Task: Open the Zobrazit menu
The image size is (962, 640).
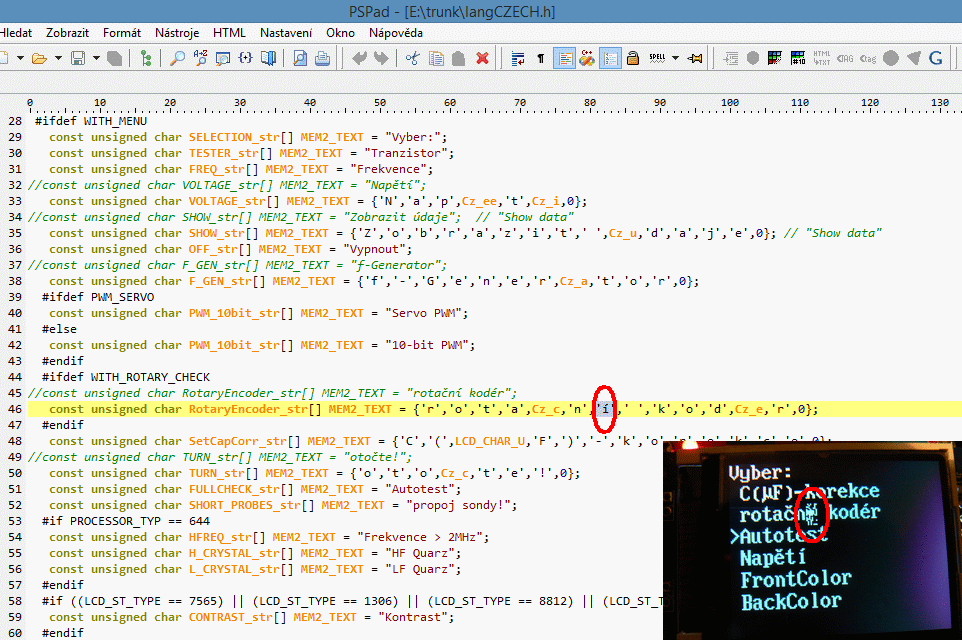Action: tap(67, 33)
